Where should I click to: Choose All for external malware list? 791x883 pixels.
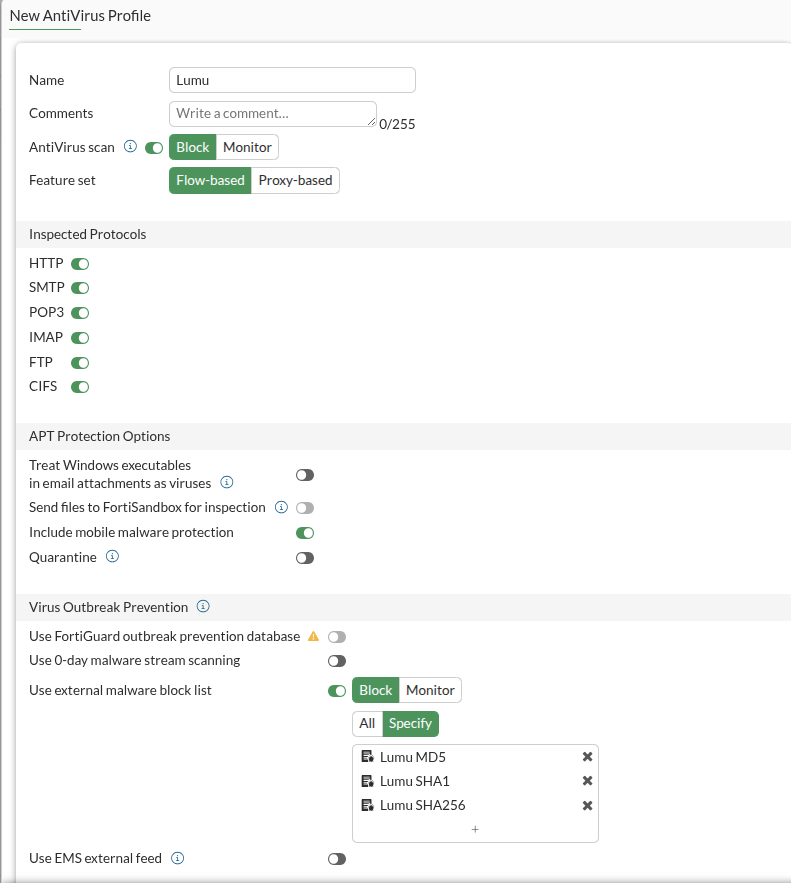[x=367, y=723]
